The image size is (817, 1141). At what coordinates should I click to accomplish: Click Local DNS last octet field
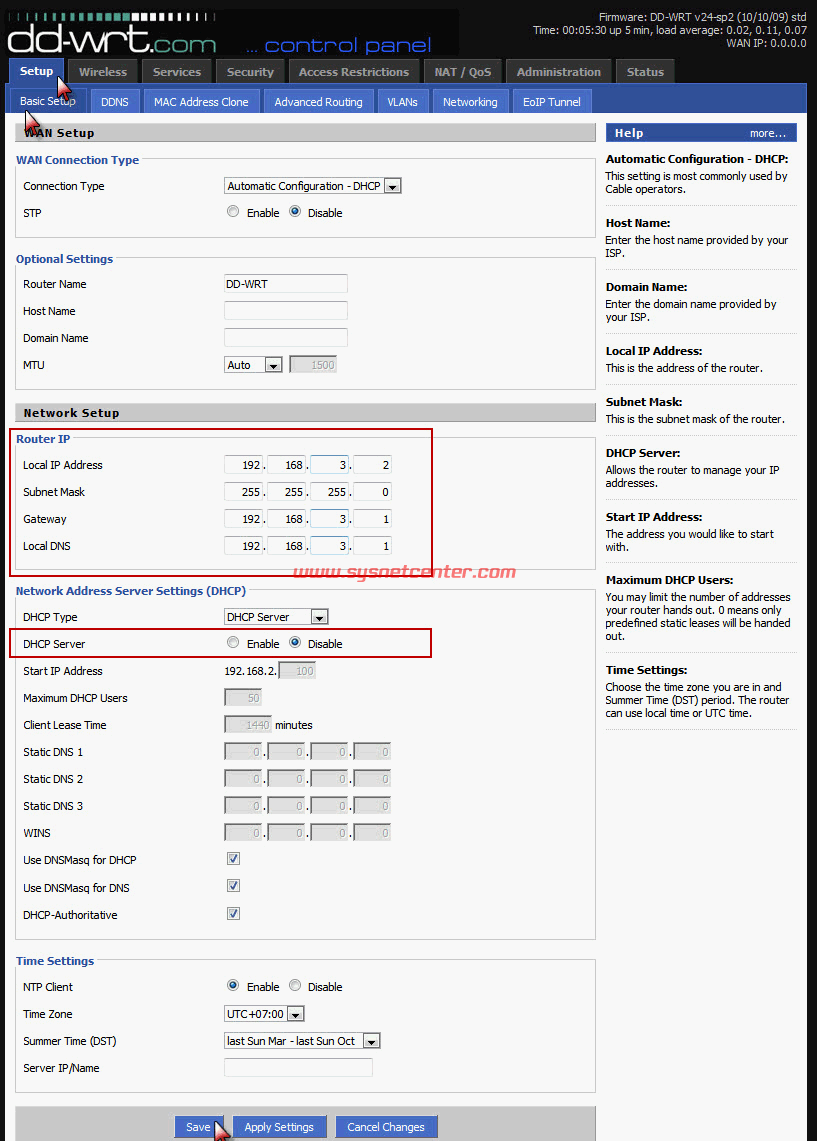pos(372,546)
